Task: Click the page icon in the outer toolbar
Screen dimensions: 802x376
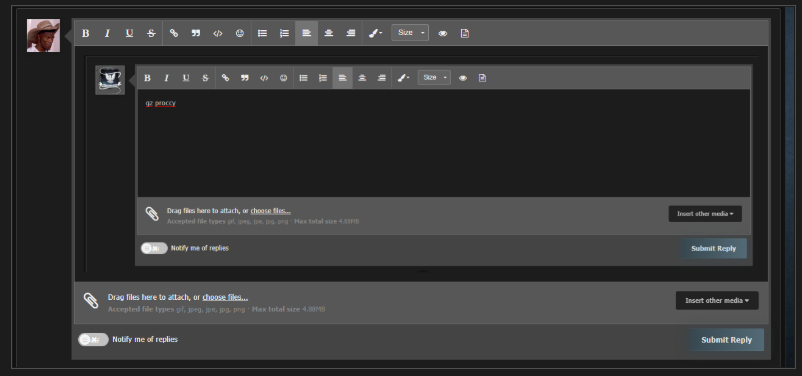Action: click(x=465, y=33)
